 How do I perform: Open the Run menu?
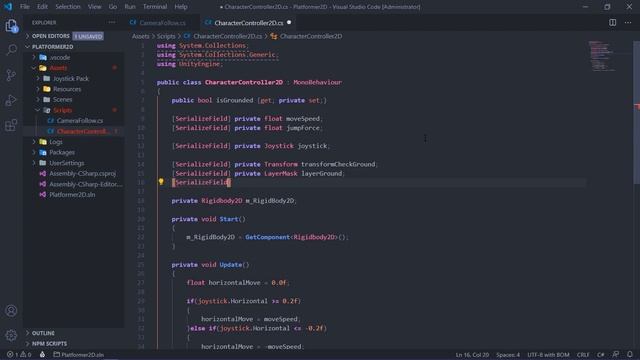130,7
